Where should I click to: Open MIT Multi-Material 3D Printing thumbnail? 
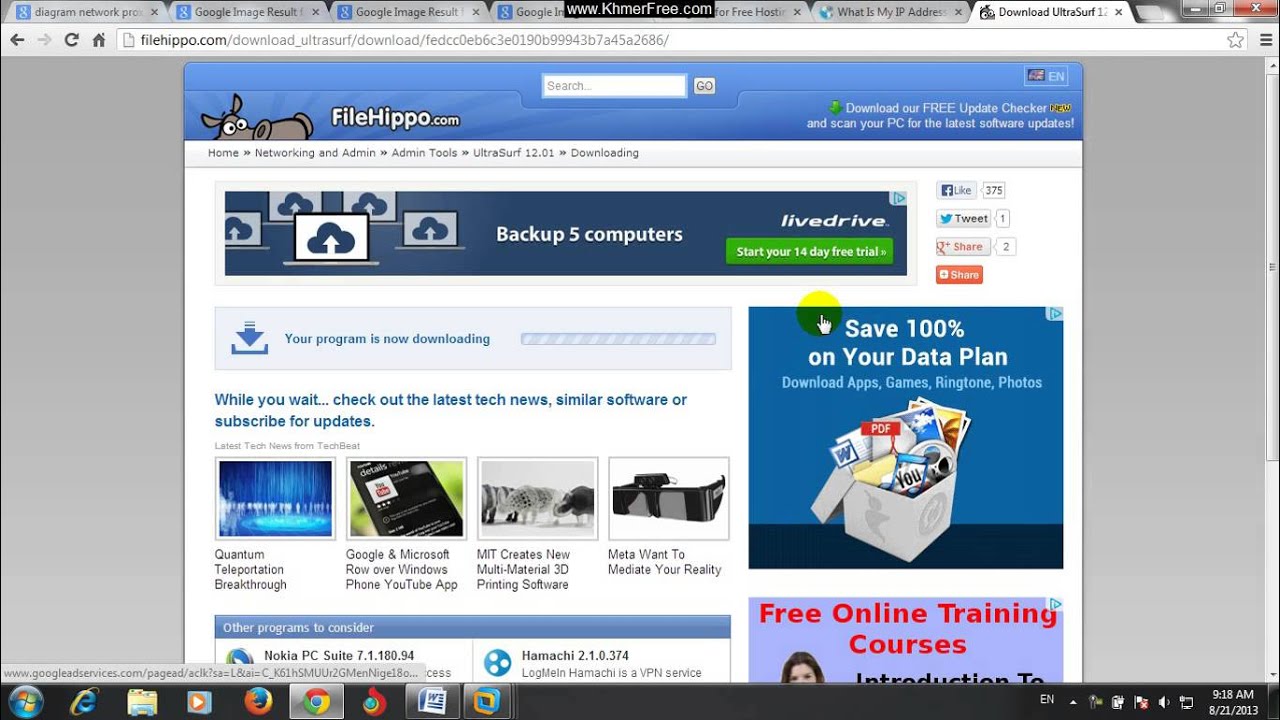pyautogui.click(x=537, y=498)
